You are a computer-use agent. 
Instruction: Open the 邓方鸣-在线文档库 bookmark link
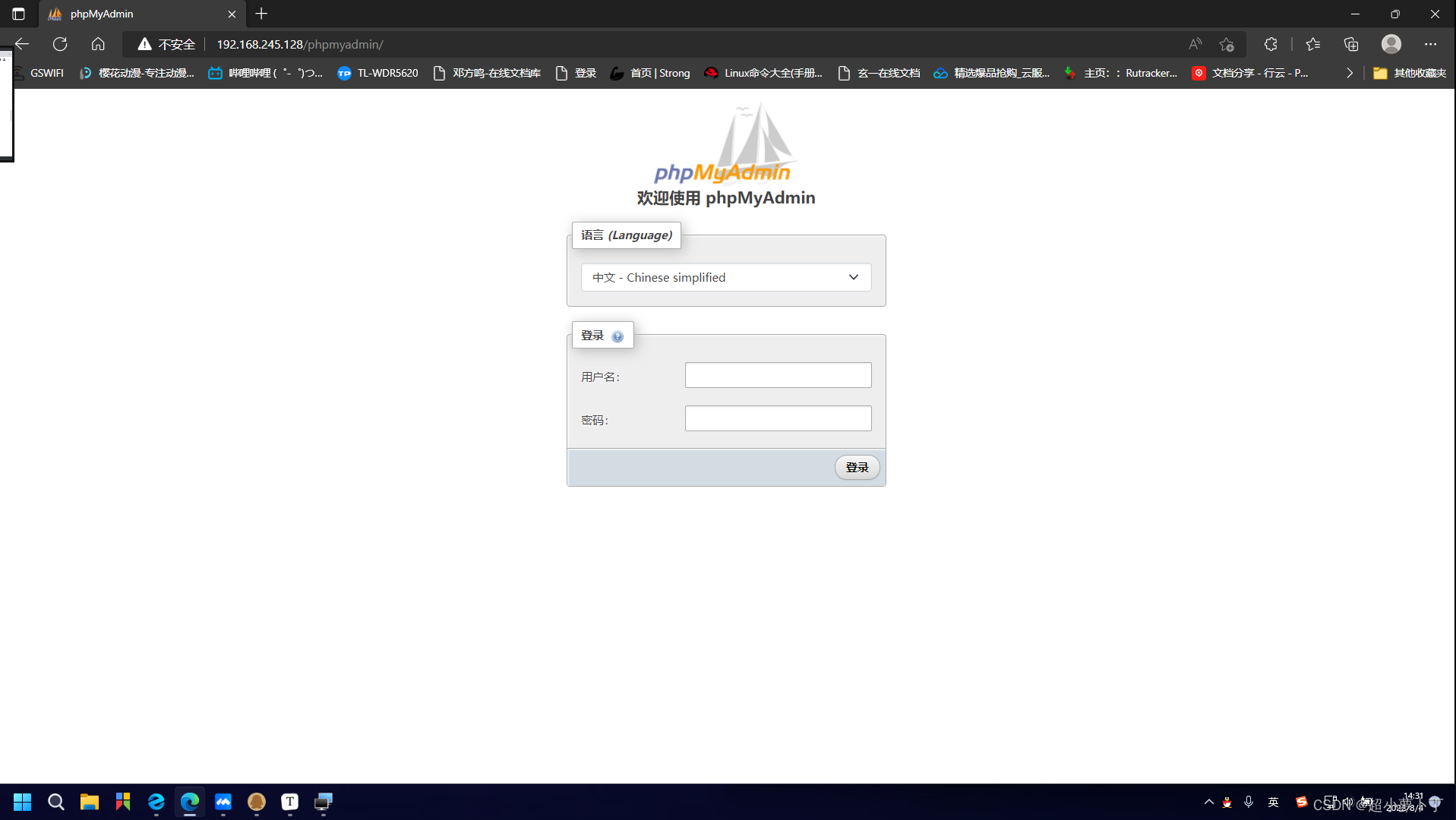click(x=486, y=73)
